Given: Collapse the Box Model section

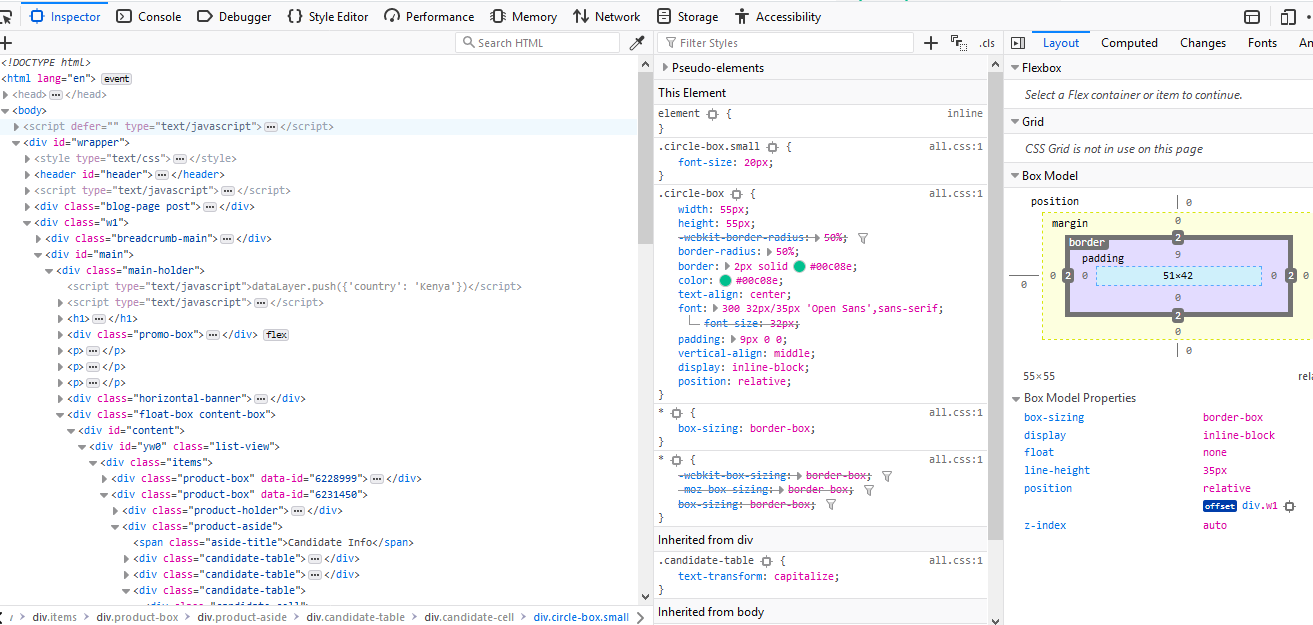Looking at the screenshot, I should click(1014, 176).
